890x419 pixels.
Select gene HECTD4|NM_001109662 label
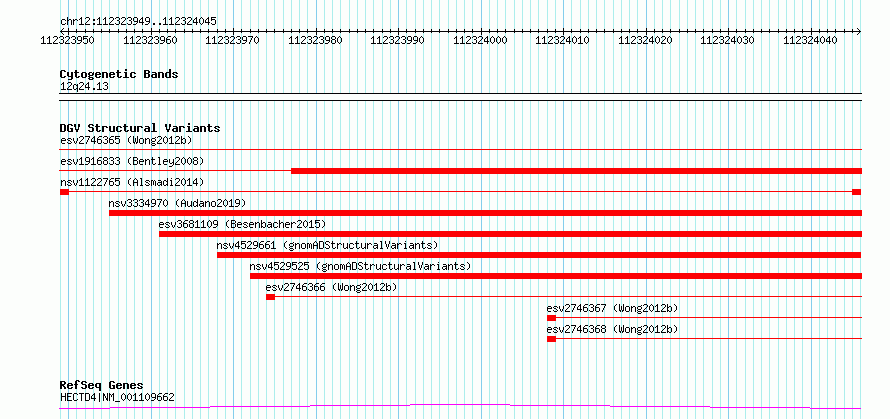click(x=117, y=397)
